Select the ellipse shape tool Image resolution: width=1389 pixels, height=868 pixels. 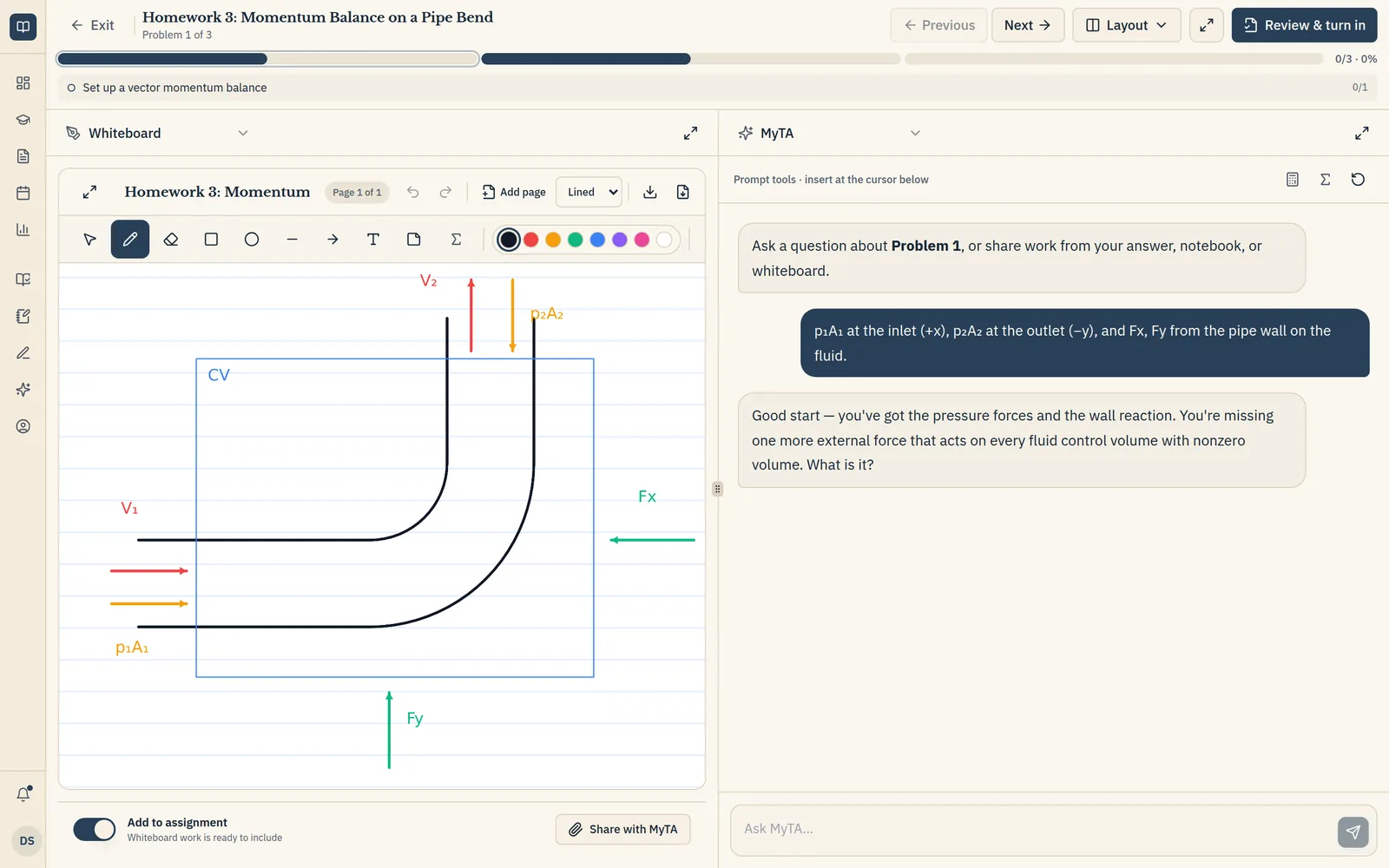point(252,240)
